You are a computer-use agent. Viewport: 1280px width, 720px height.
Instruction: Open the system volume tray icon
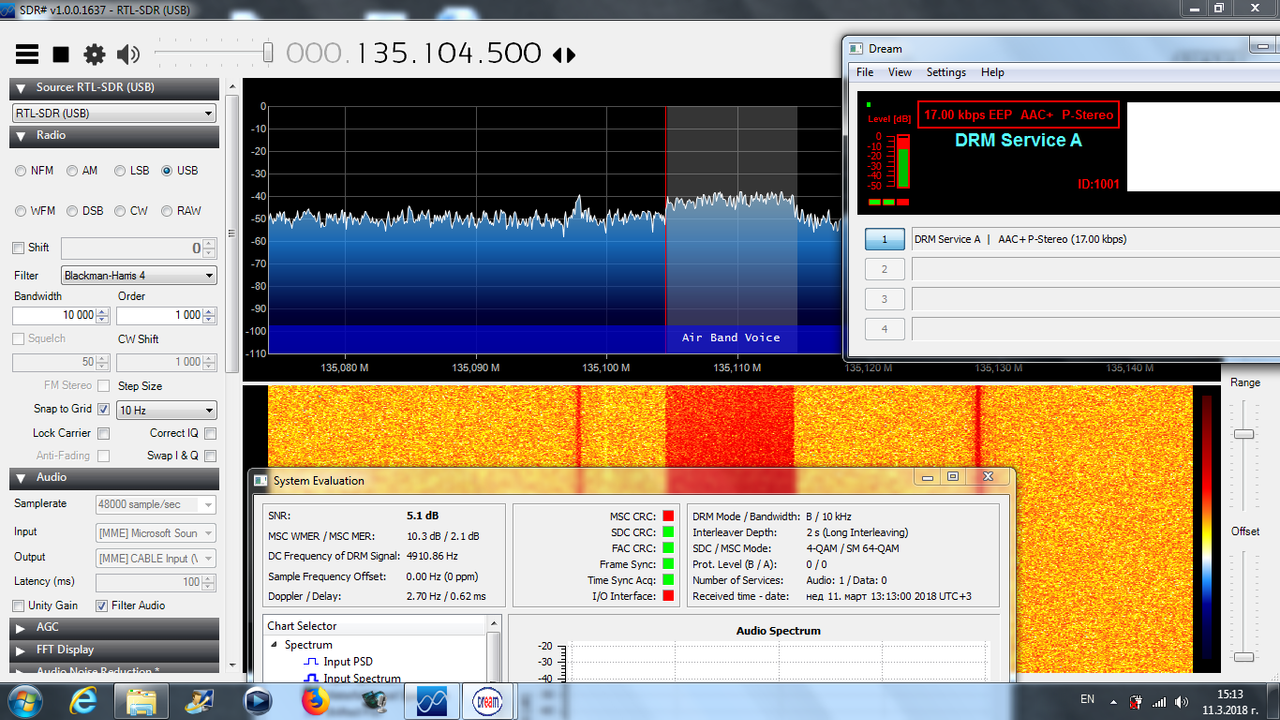[x=1183, y=701]
